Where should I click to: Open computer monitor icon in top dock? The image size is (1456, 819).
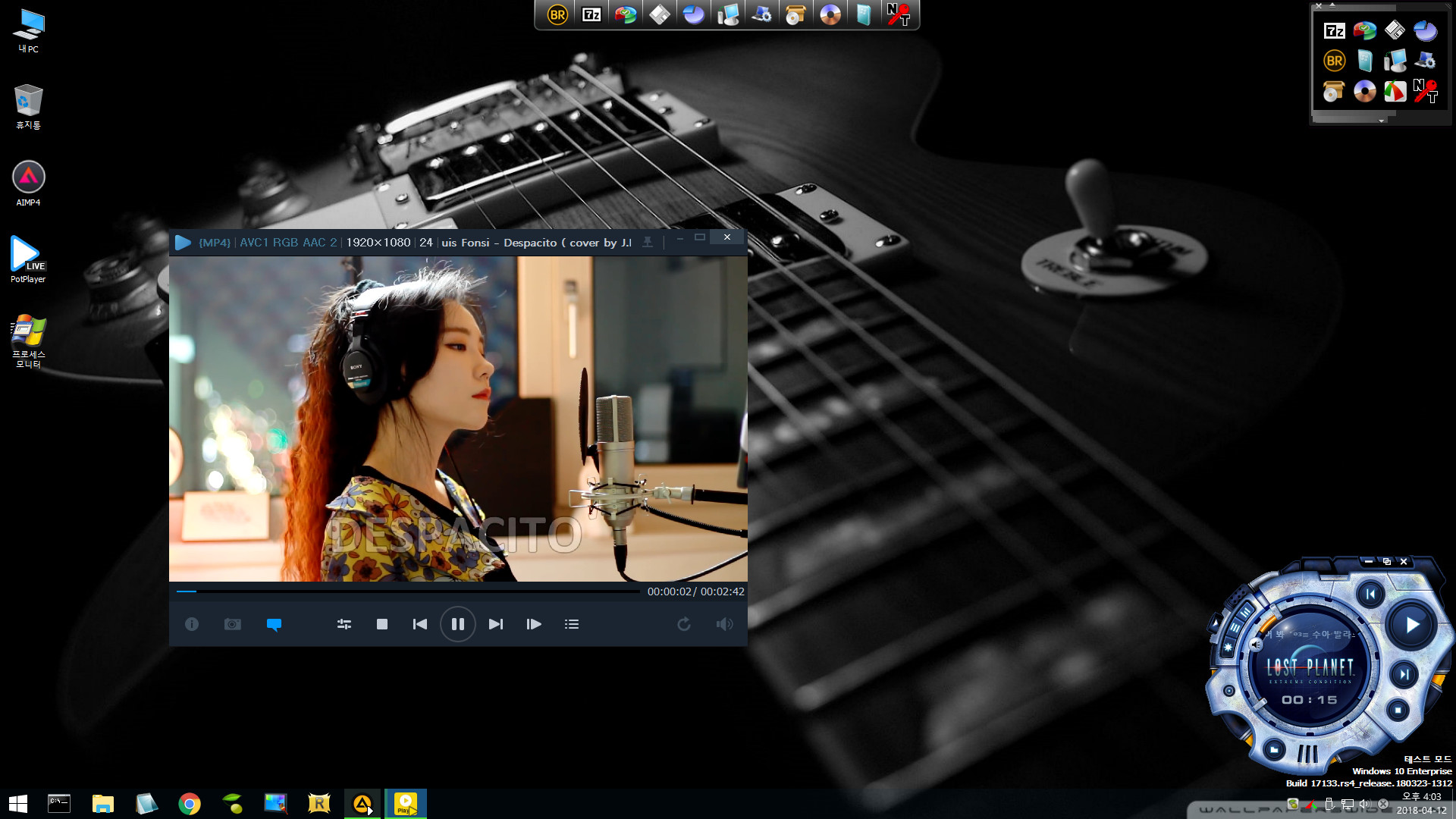728,14
